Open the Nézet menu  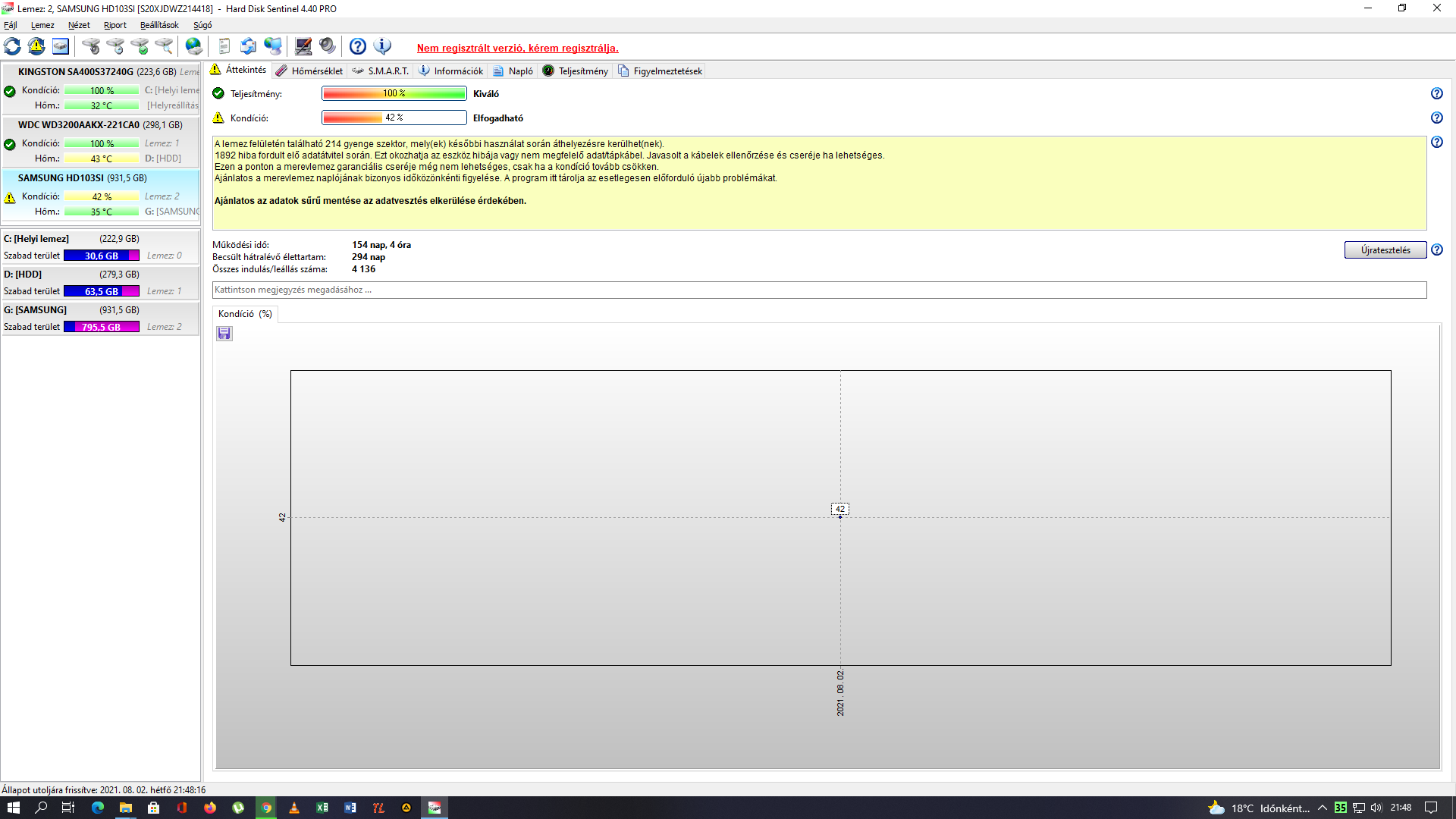[x=79, y=25]
